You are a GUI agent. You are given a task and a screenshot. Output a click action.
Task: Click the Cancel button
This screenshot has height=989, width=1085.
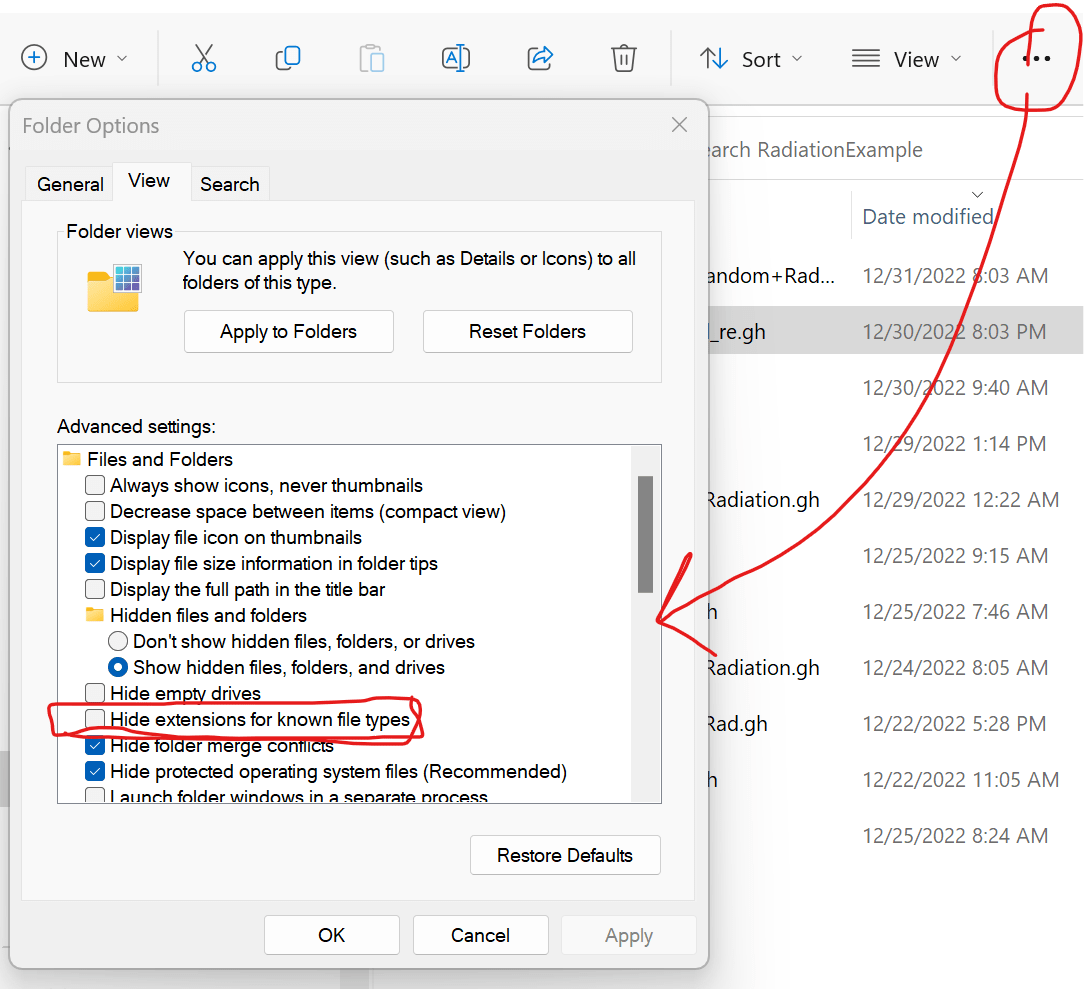pyautogui.click(x=480, y=935)
